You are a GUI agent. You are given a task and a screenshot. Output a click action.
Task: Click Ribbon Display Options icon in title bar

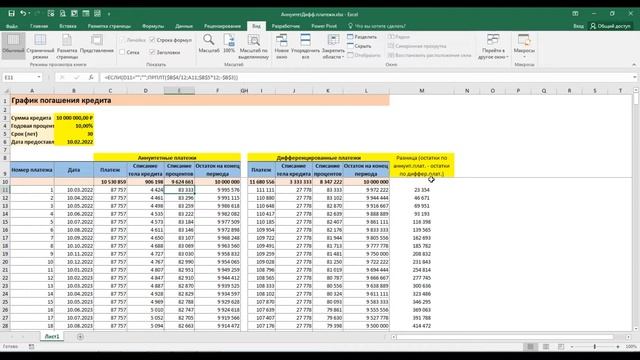point(575,13)
